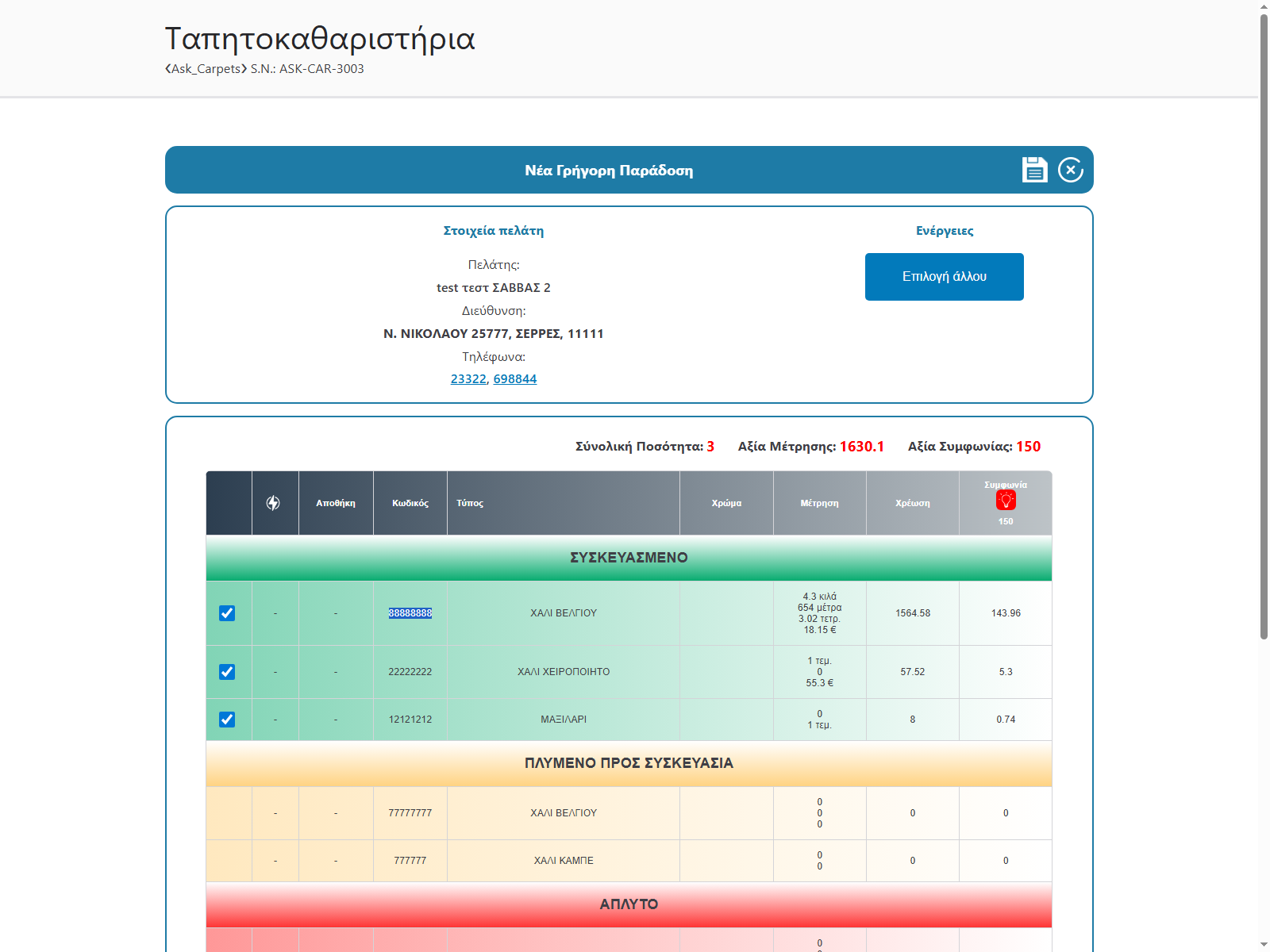Click the Κωδικός column header
1270x952 pixels.
point(410,503)
